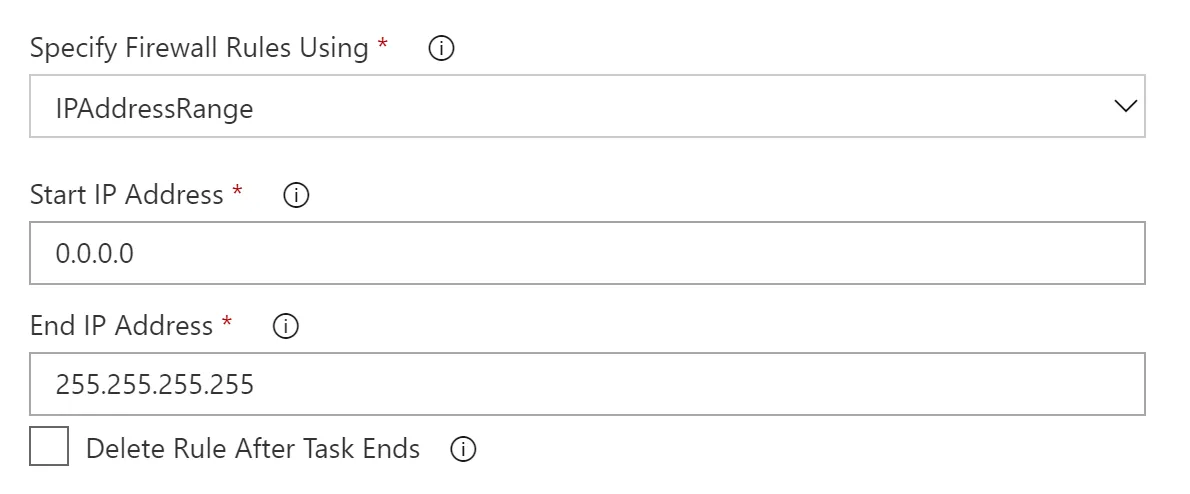Click the End IP Address label
1190x494 pixels.
[x=121, y=326]
